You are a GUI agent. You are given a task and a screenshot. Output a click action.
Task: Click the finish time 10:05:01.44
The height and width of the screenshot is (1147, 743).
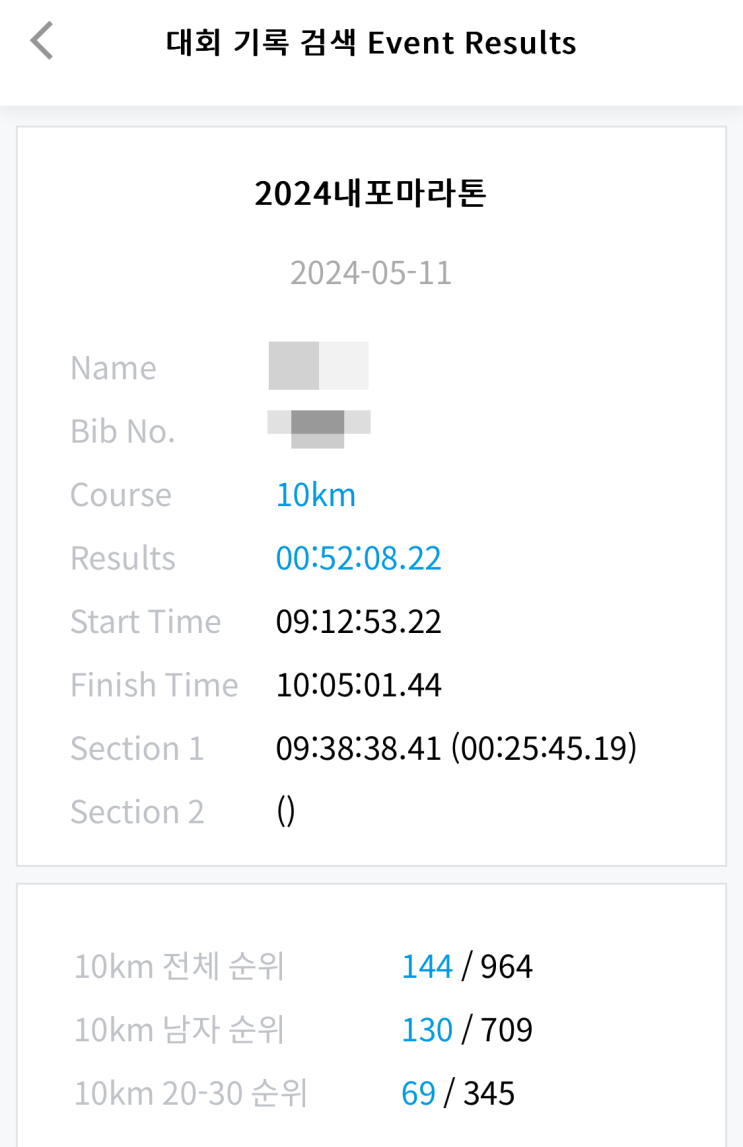point(358,685)
